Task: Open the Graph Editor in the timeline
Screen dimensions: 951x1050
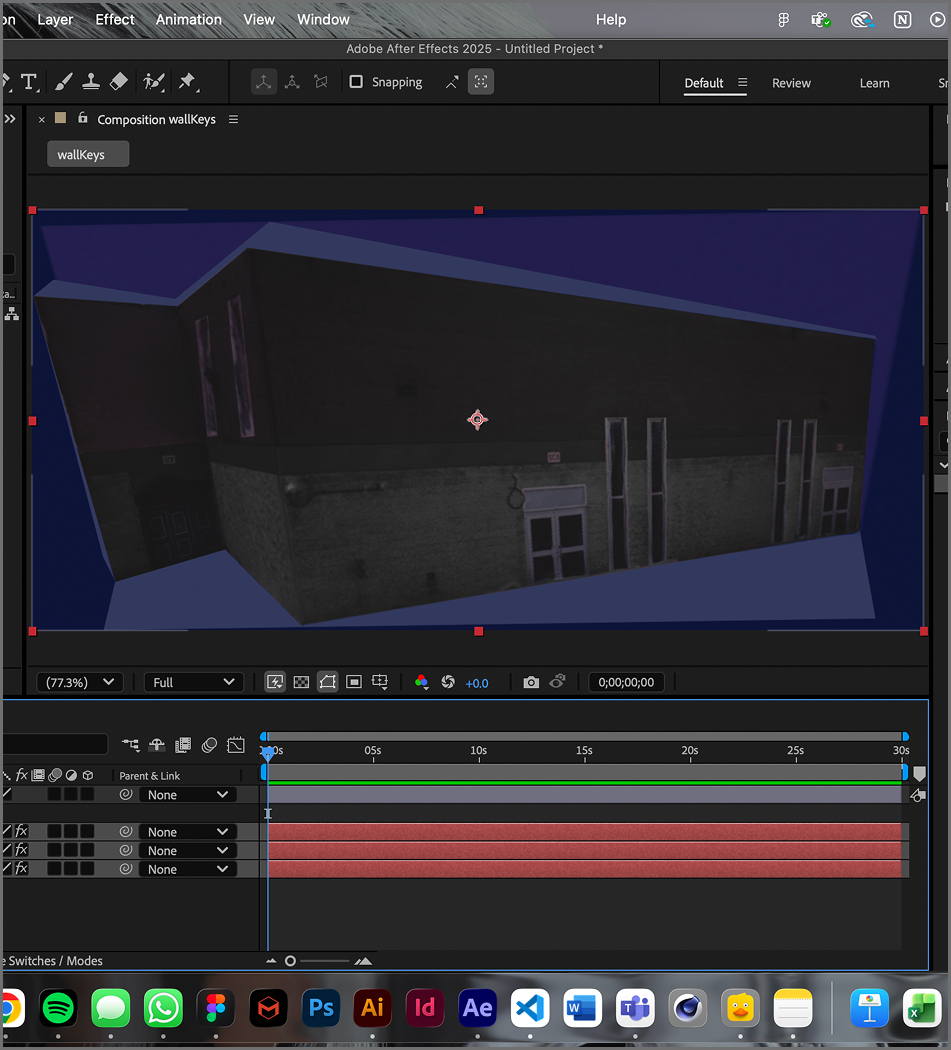Action: tap(236, 744)
